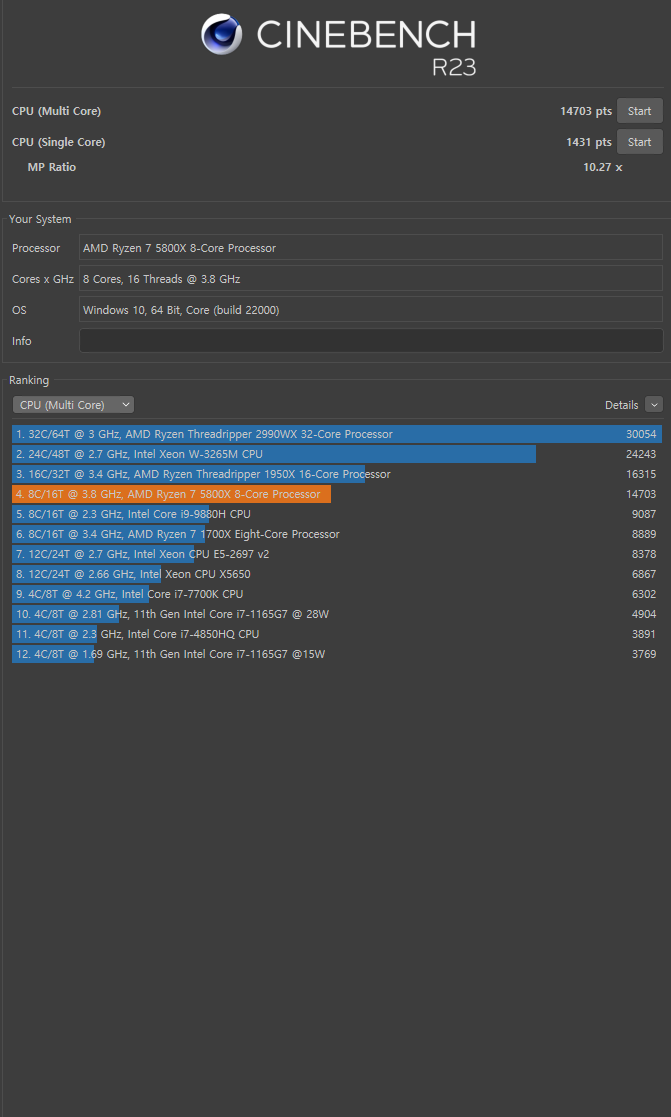The width and height of the screenshot is (671, 1117).
Task: Click the ranking score 3769
Action: click(x=644, y=653)
